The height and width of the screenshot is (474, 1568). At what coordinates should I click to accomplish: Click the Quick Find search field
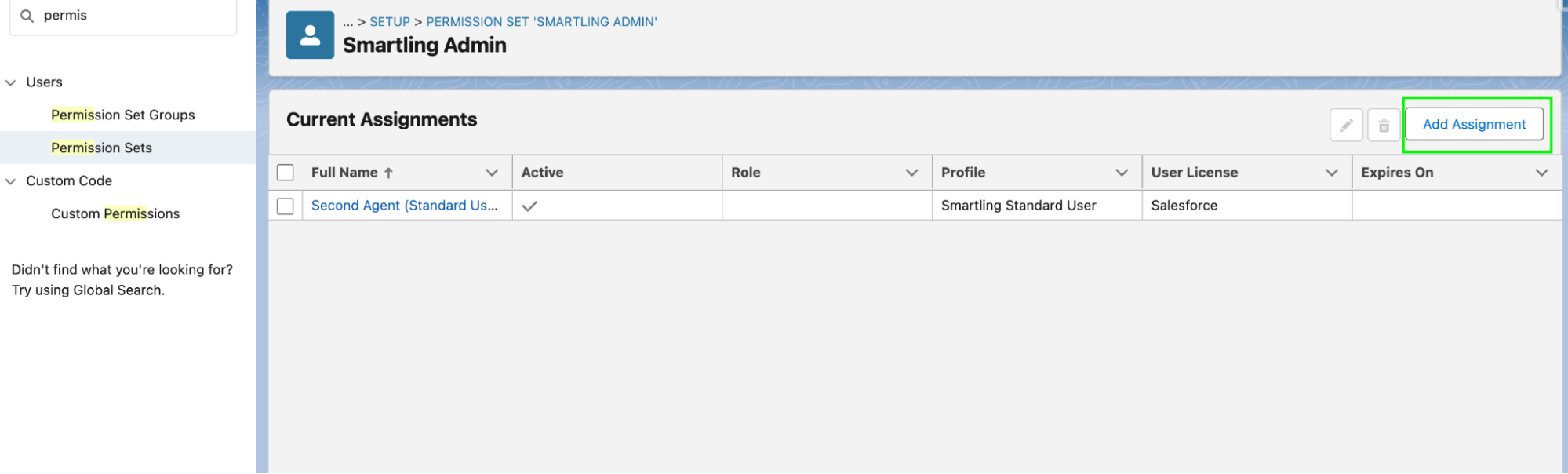point(133,16)
